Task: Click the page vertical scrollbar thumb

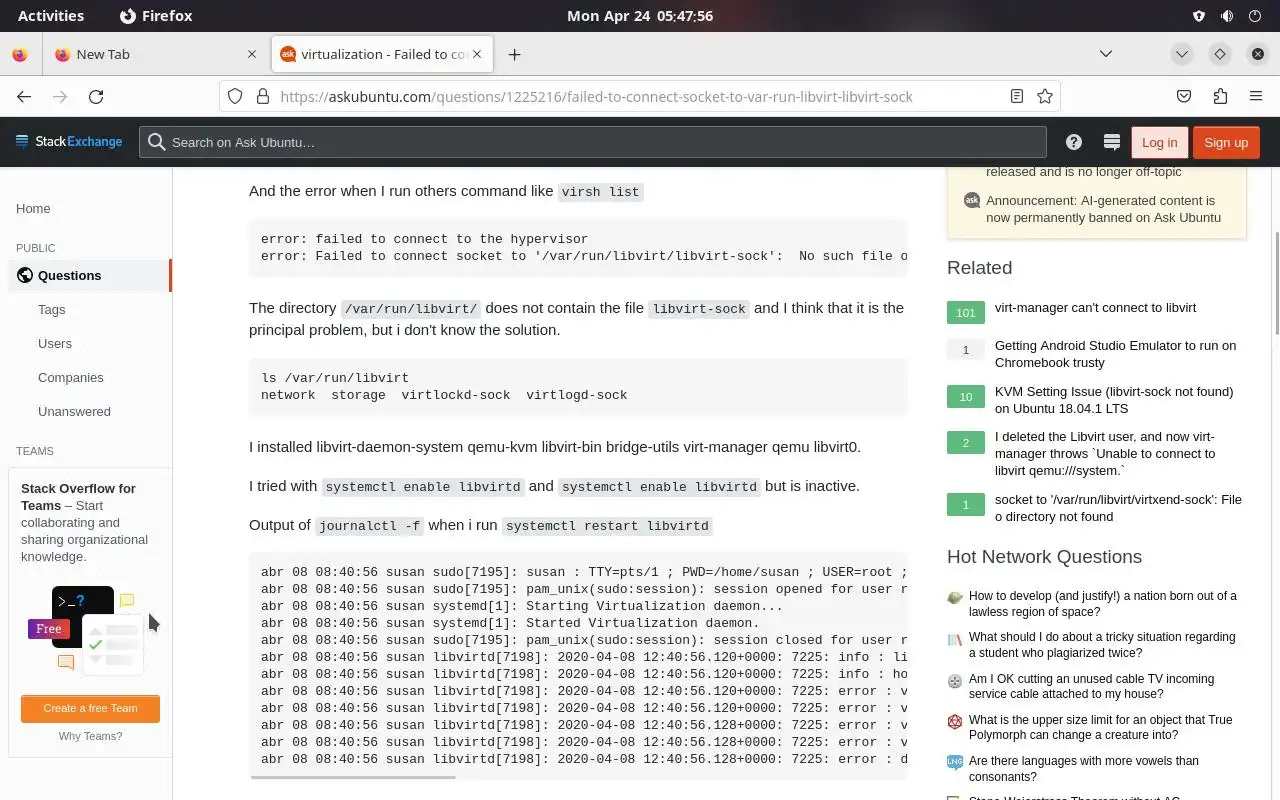Action: pyautogui.click(x=1276, y=282)
